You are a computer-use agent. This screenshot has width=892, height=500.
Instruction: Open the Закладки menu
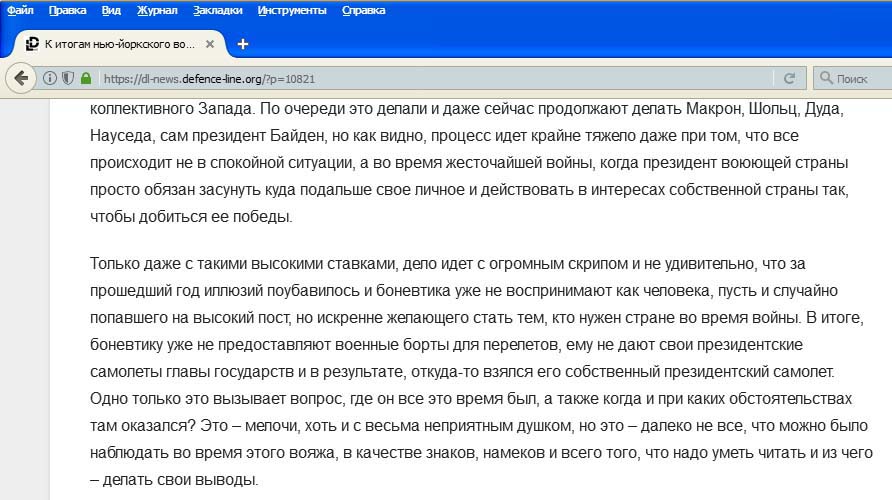coord(217,10)
